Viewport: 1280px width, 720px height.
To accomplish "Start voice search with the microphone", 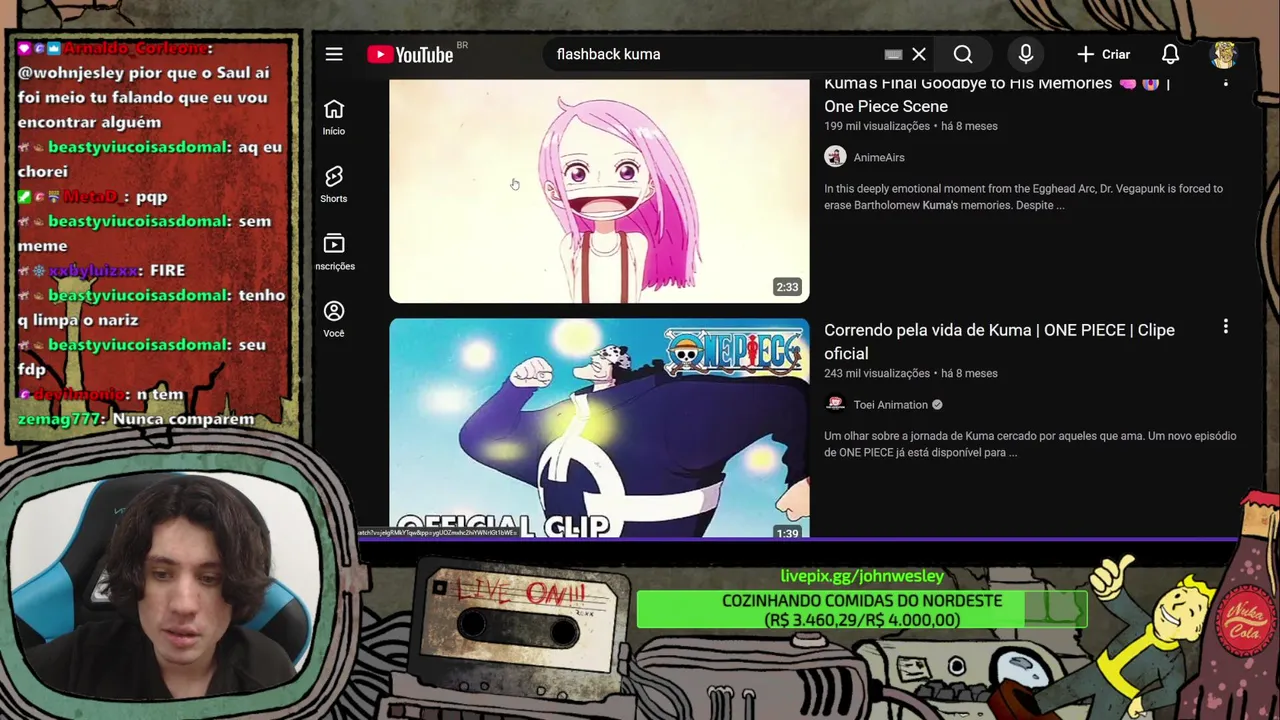I will click(x=1026, y=54).
